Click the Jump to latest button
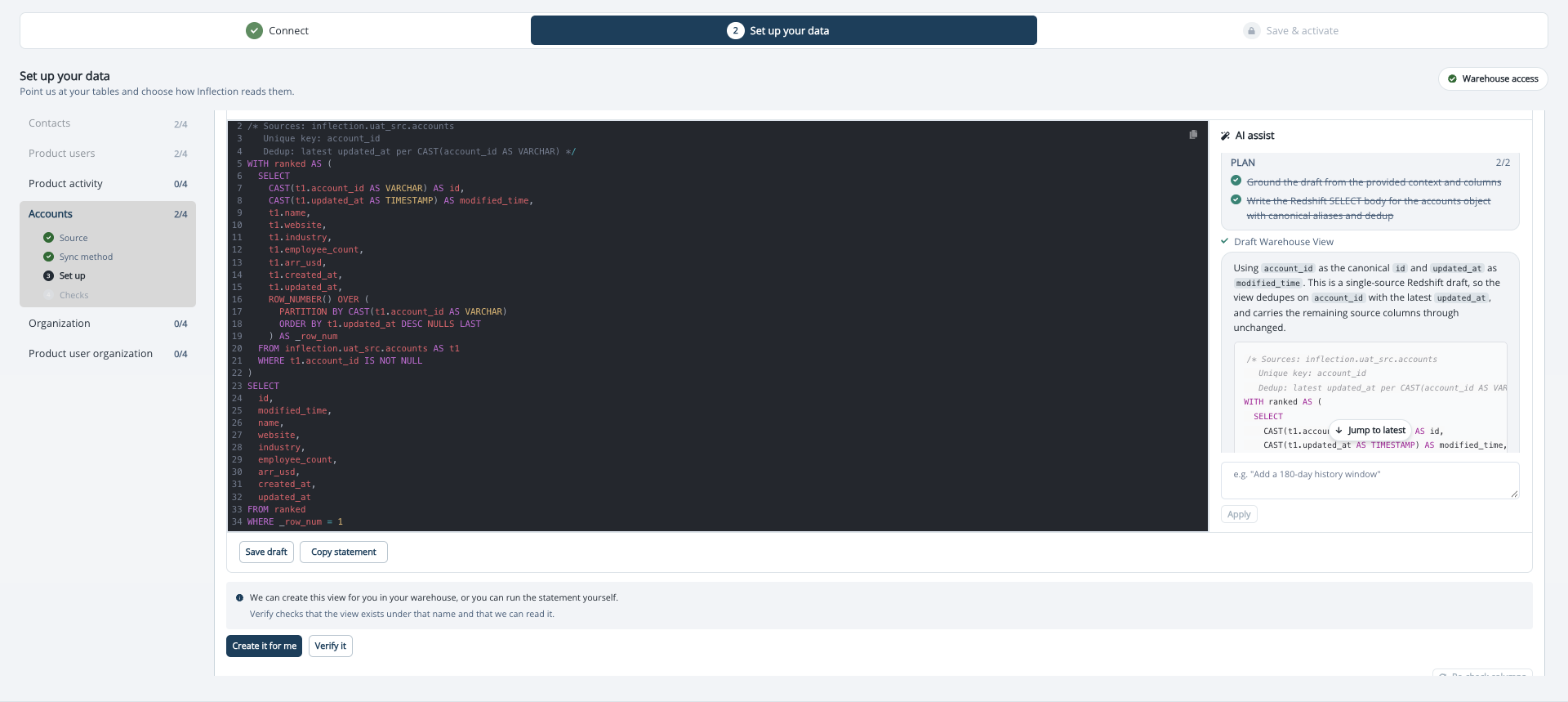 [x=1370, y=430]
